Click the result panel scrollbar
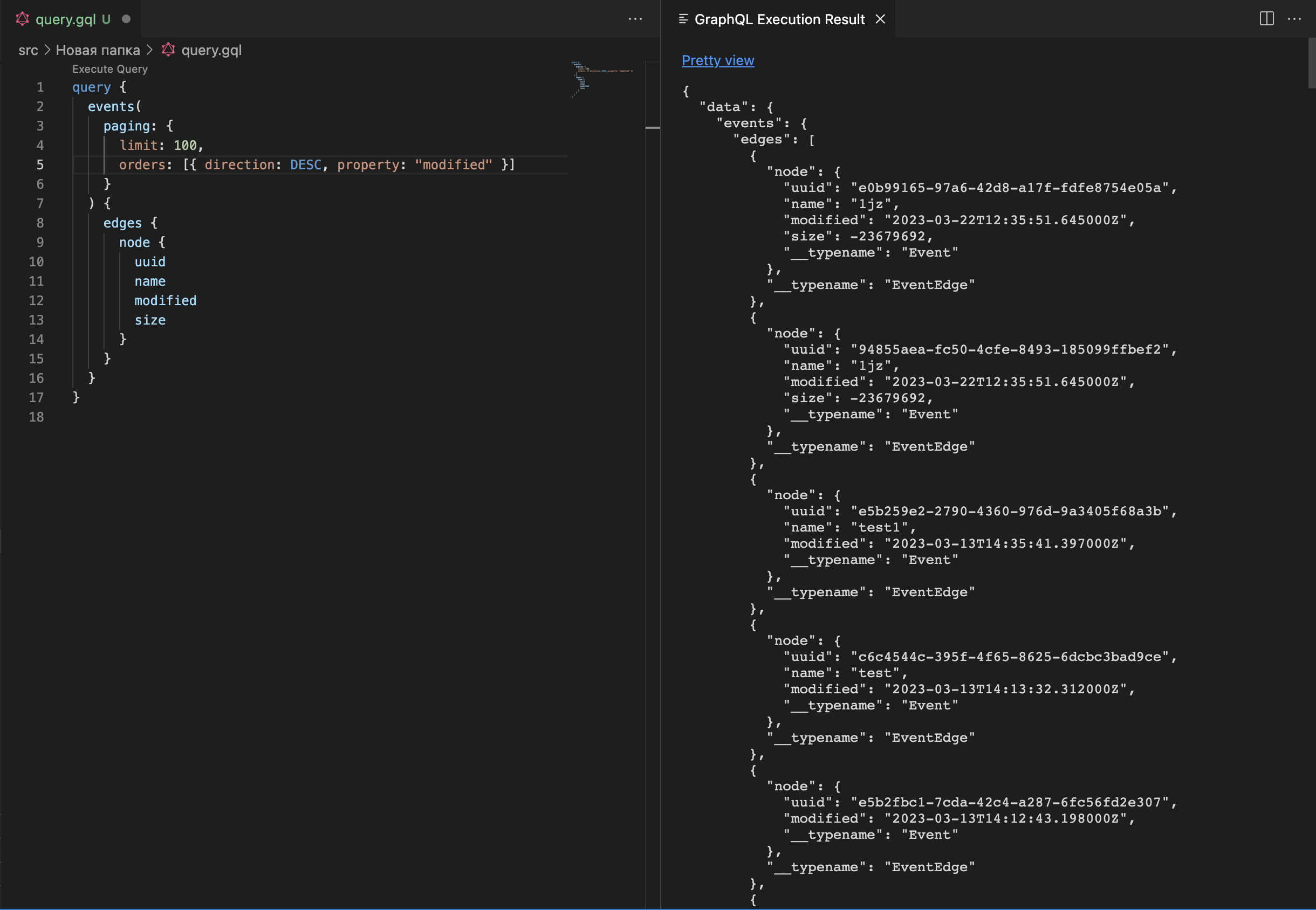This screenshot has height=910, width=1316. coord(1312,63)
